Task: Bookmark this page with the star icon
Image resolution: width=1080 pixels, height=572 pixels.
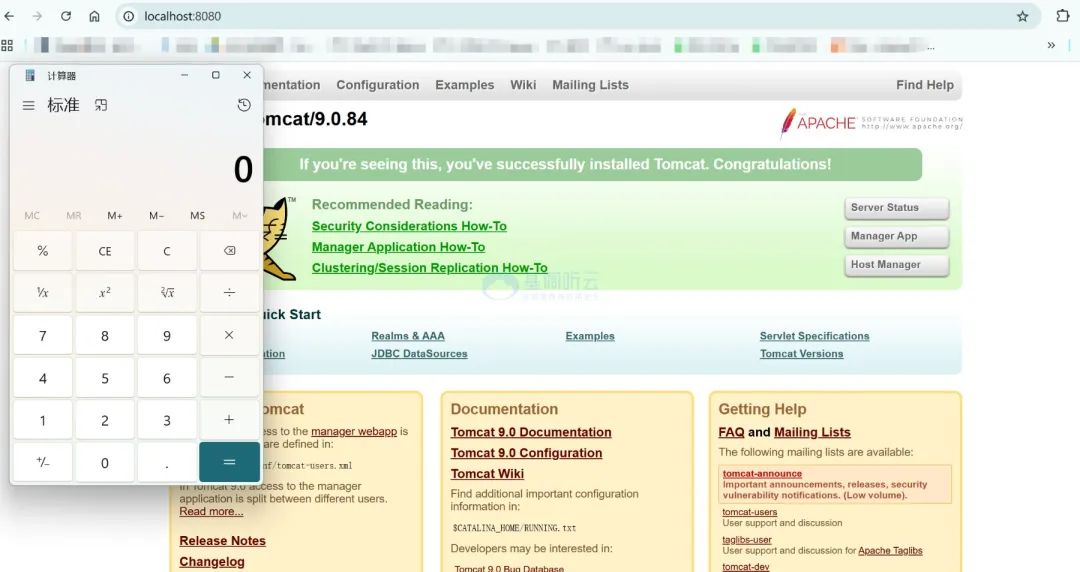Action: tap(1022, 16)
